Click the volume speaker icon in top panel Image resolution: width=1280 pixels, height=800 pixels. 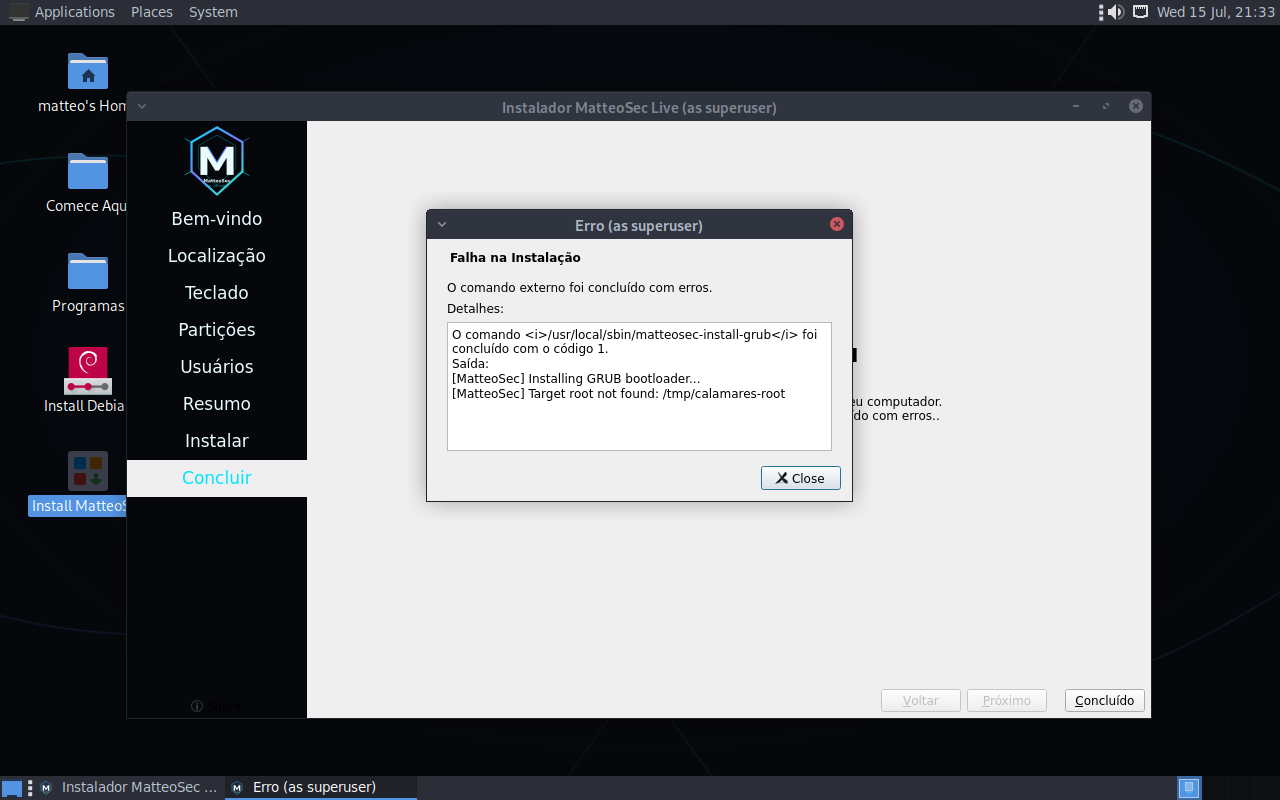click(1115, 12)
